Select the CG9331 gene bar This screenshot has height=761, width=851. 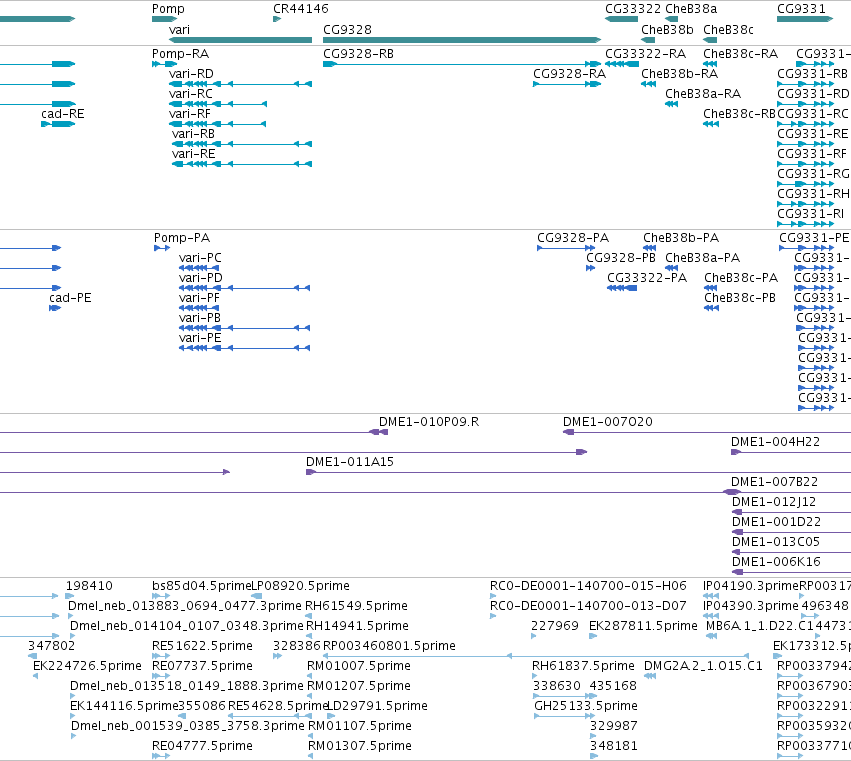coord(805,19)
